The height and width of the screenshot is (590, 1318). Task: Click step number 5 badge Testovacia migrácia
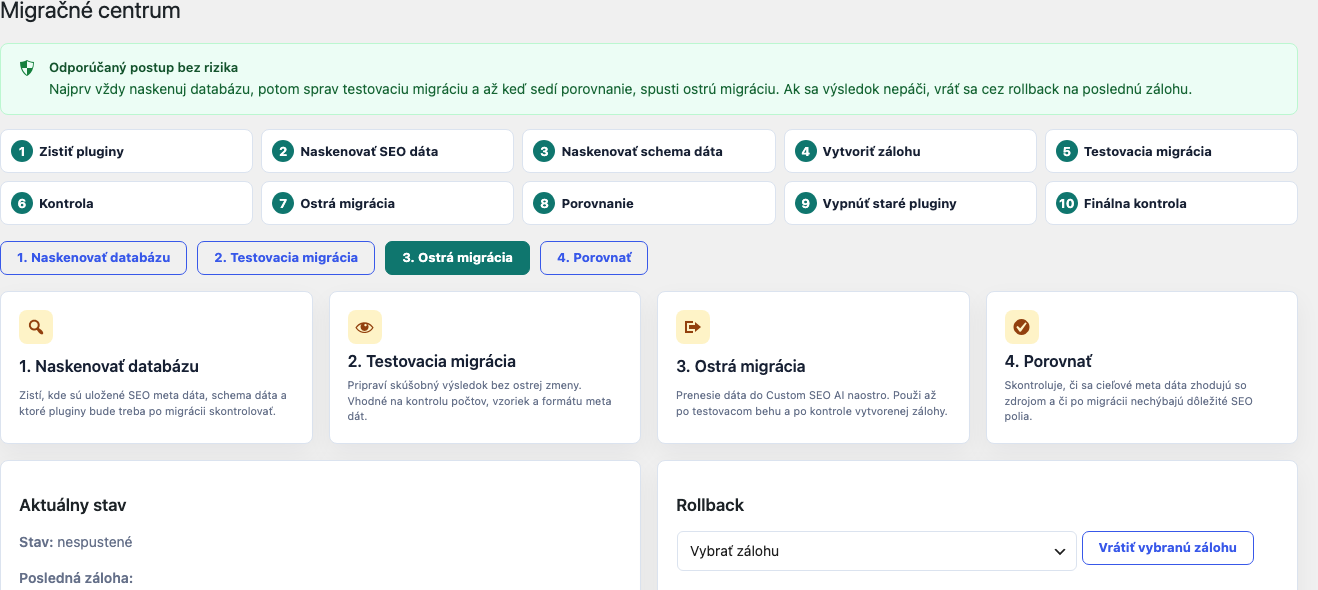1066,152
